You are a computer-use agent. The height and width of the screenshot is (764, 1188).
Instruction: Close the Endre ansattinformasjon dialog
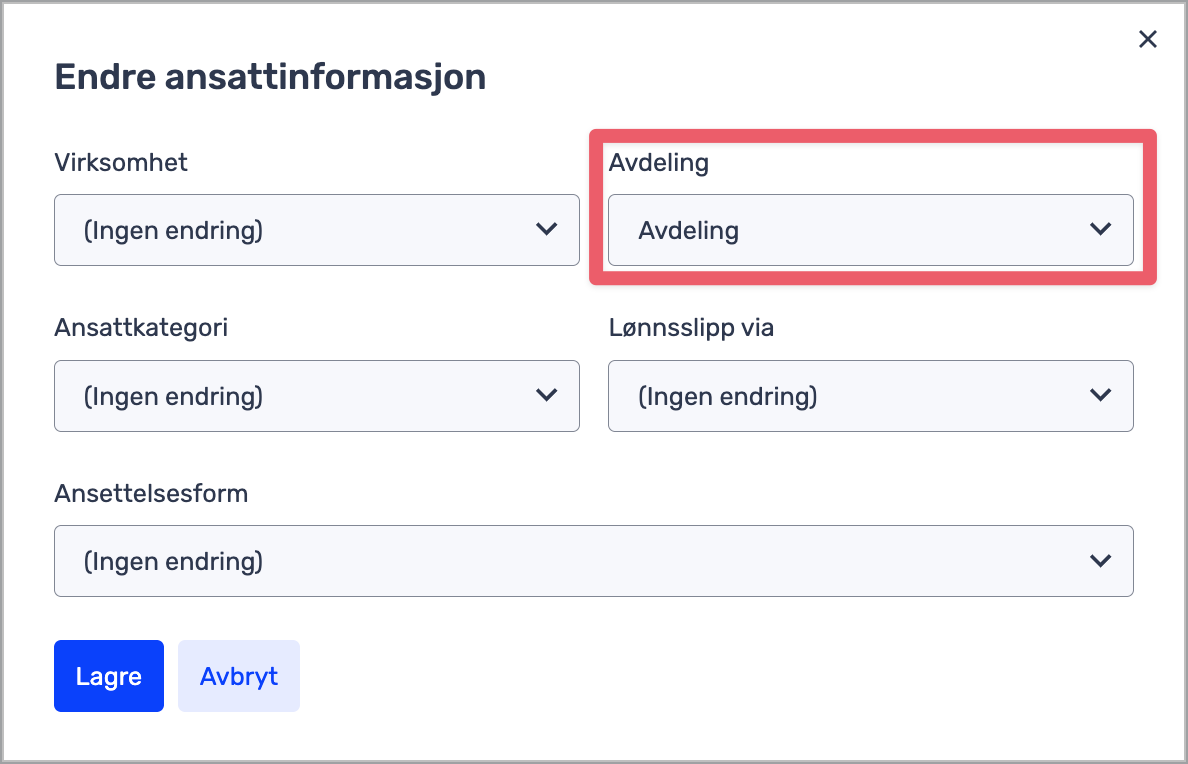click(x=1148, y=39)
